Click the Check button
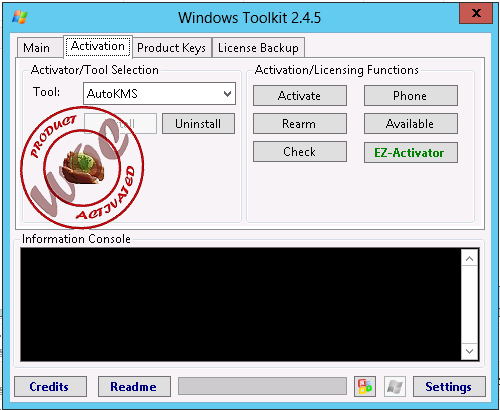This screenshot has width=500, height=410. pyautogui.click(x=300, y=152)
